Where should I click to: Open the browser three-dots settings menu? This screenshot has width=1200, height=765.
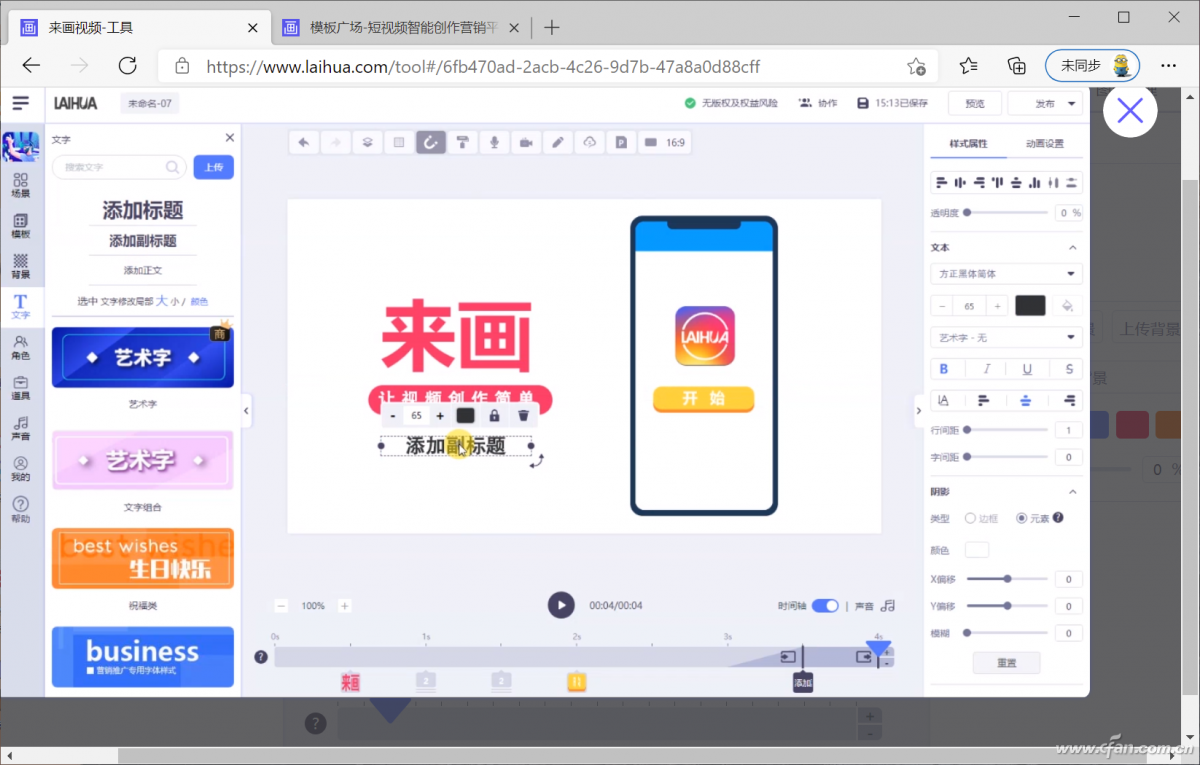[1168, 66]
